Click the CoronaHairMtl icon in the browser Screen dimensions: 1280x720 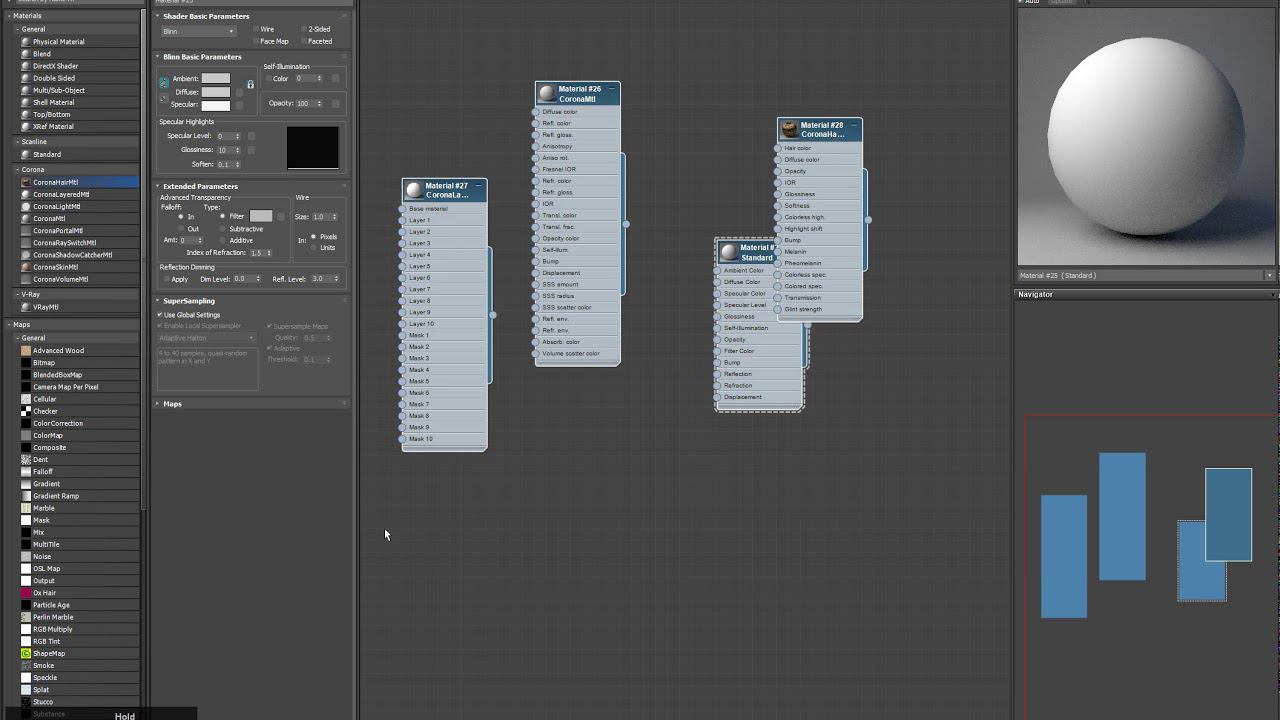26,182
